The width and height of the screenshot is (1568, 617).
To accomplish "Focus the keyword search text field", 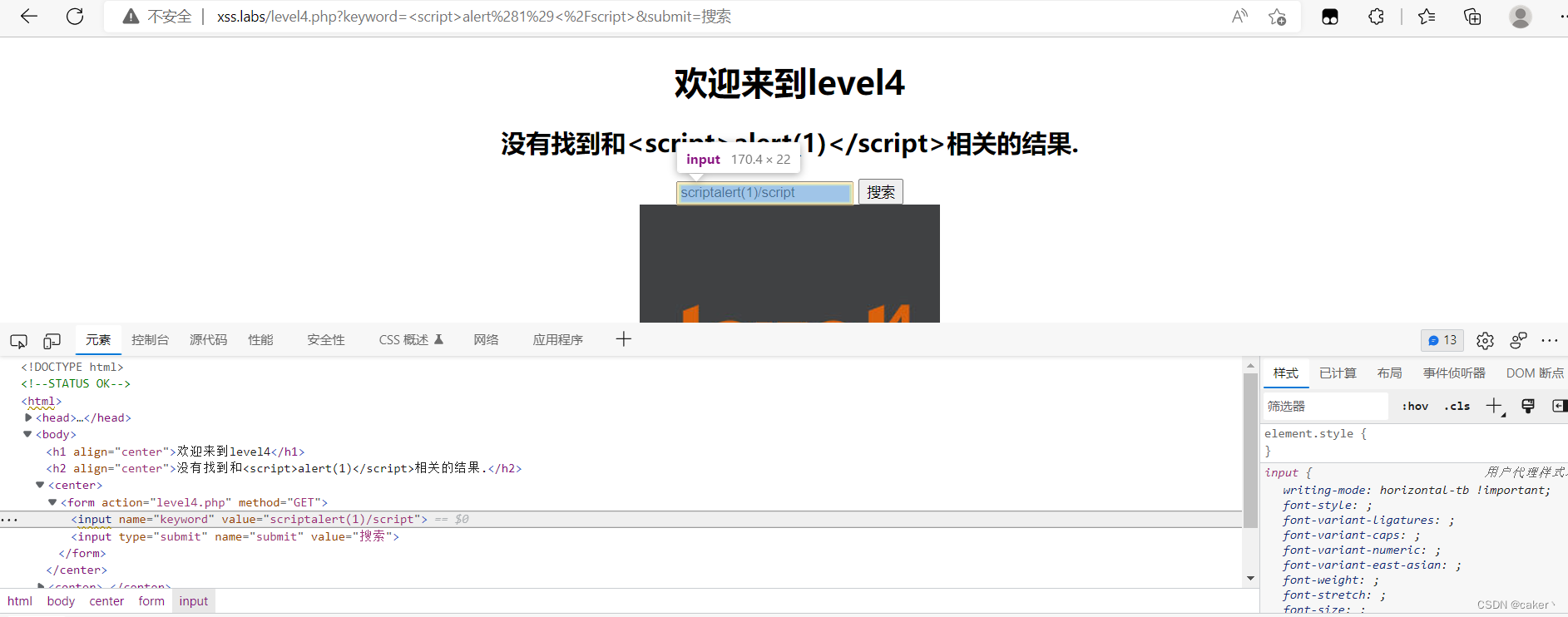I will click(x=764, y=193).
